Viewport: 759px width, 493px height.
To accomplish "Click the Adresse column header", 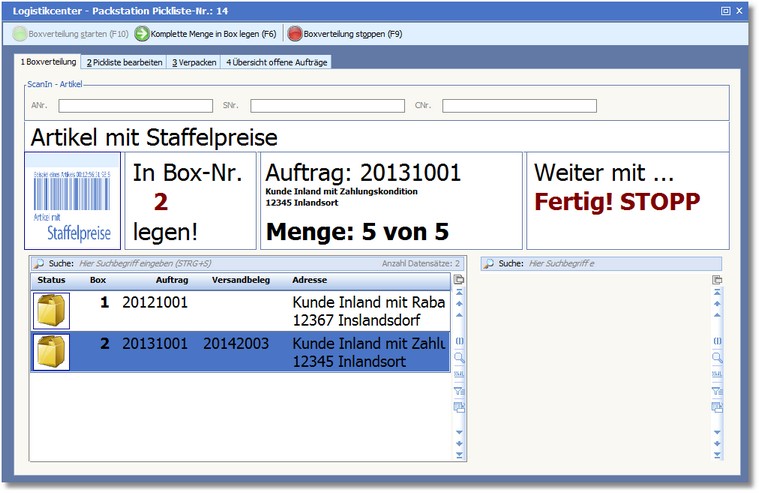I will [x=309, y=280].
